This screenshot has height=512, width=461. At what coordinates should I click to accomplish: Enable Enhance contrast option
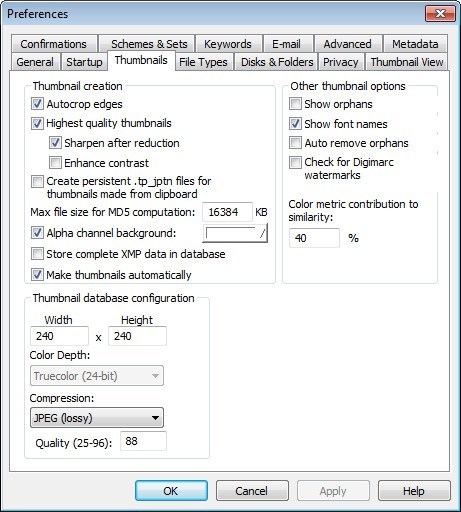pyautogui.click(x=55, y=163)
